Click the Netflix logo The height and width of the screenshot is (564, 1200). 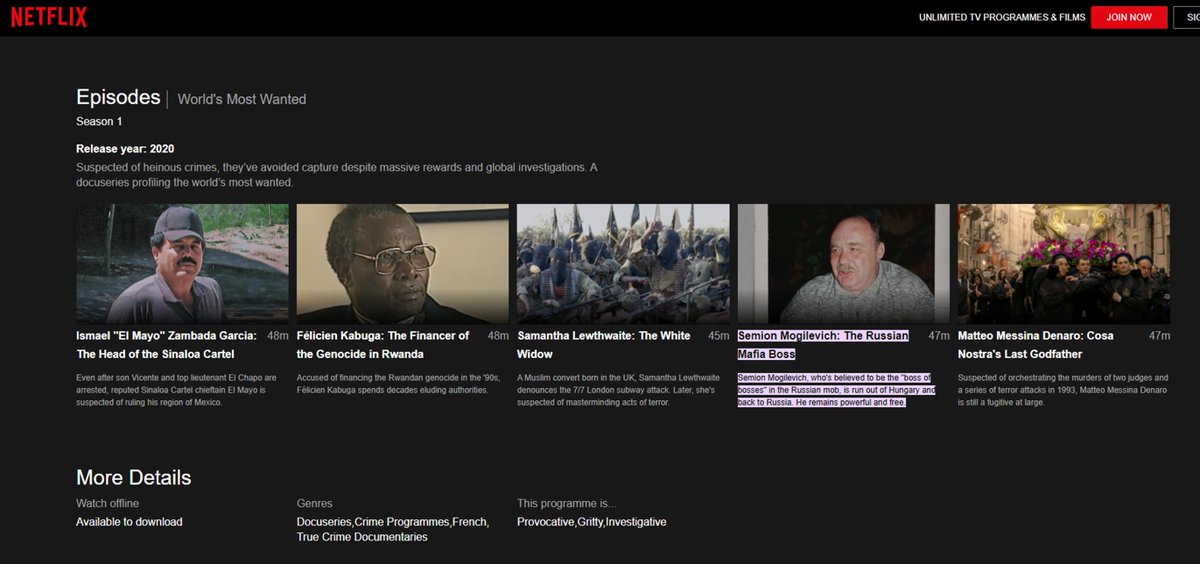(x=49, y=17)
